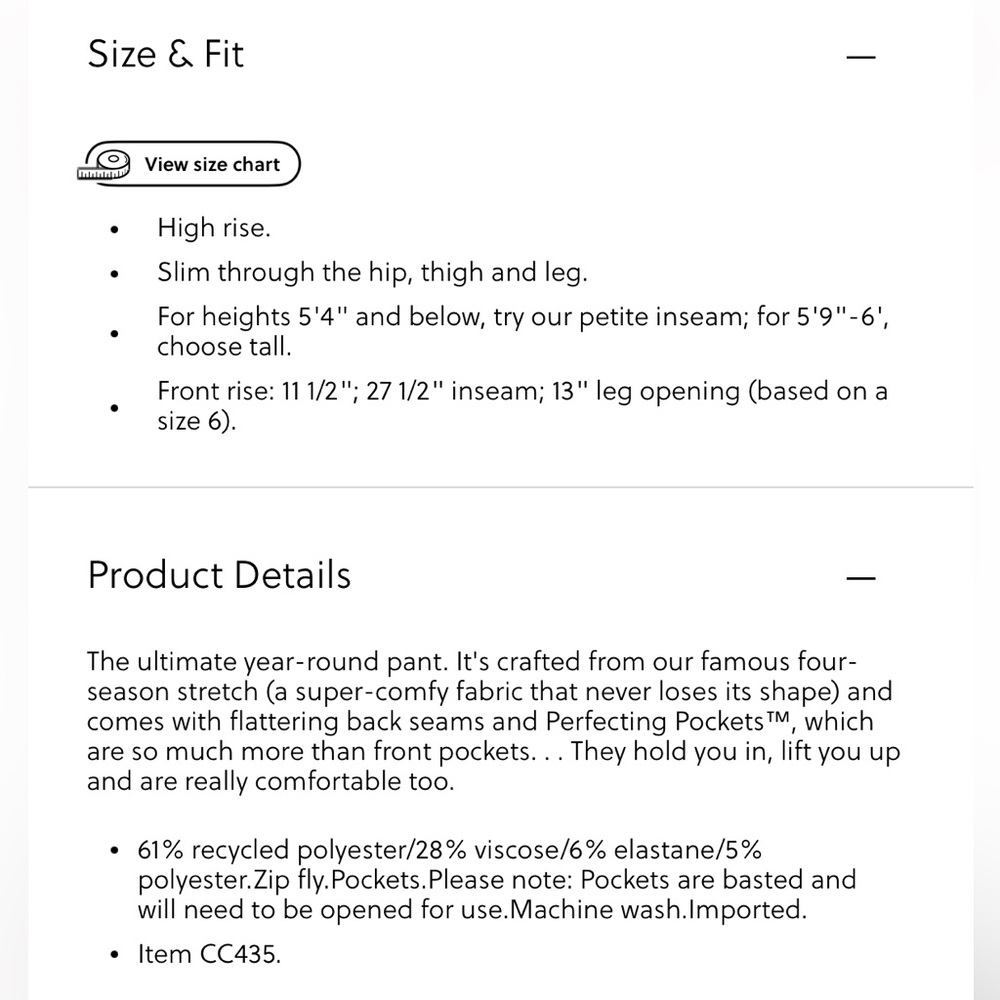This screenshot has width=1000, height=1000.
Task: Click 'The ultimate year-round pant' sentence
Action: (x=268, y=661)
